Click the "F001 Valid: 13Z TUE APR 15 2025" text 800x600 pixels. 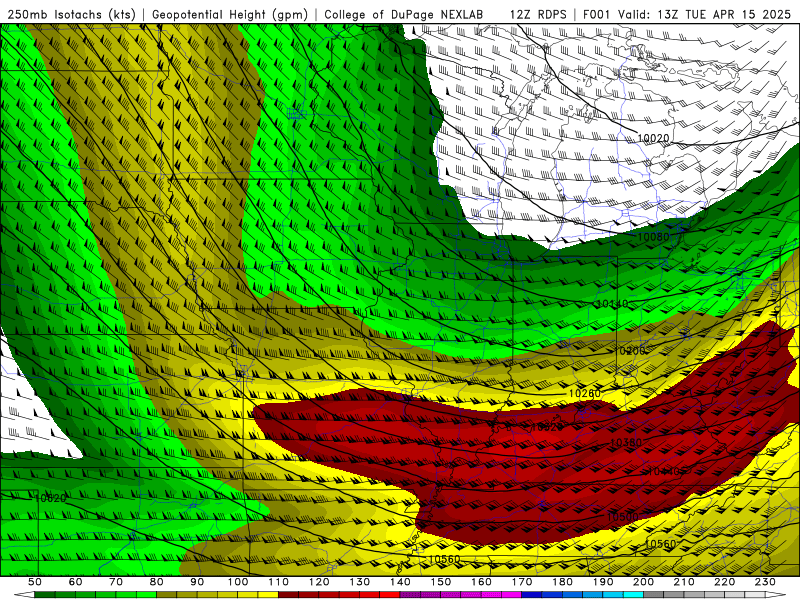click(686, 14)
